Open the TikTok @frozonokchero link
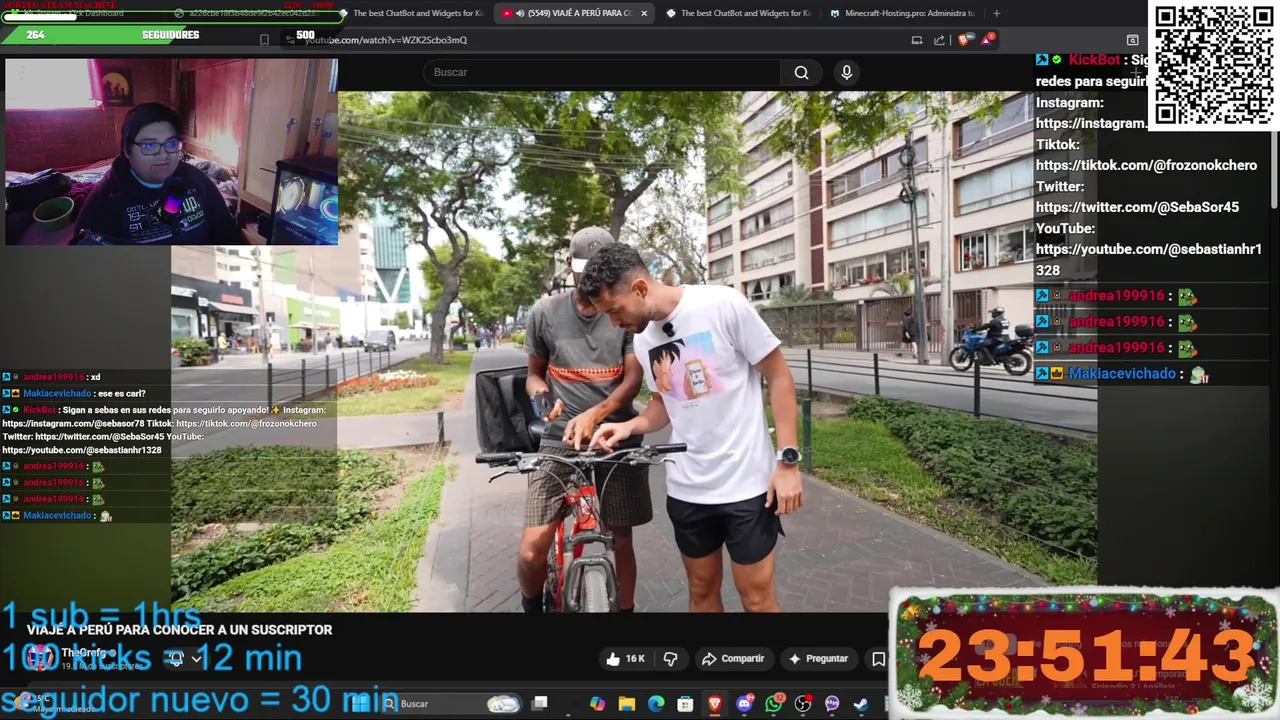The width and height of the screenshot is (1280, 720). [x=1146, y=165]
